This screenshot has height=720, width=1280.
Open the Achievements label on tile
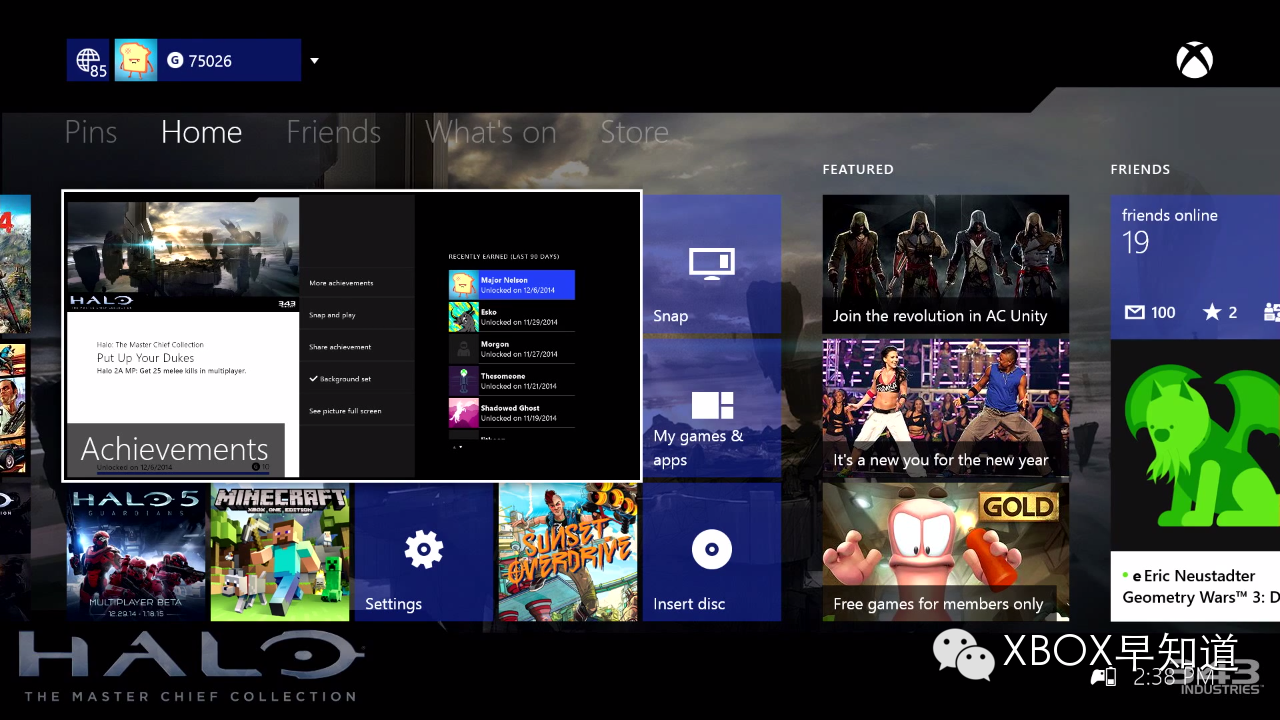coord(175,449)
